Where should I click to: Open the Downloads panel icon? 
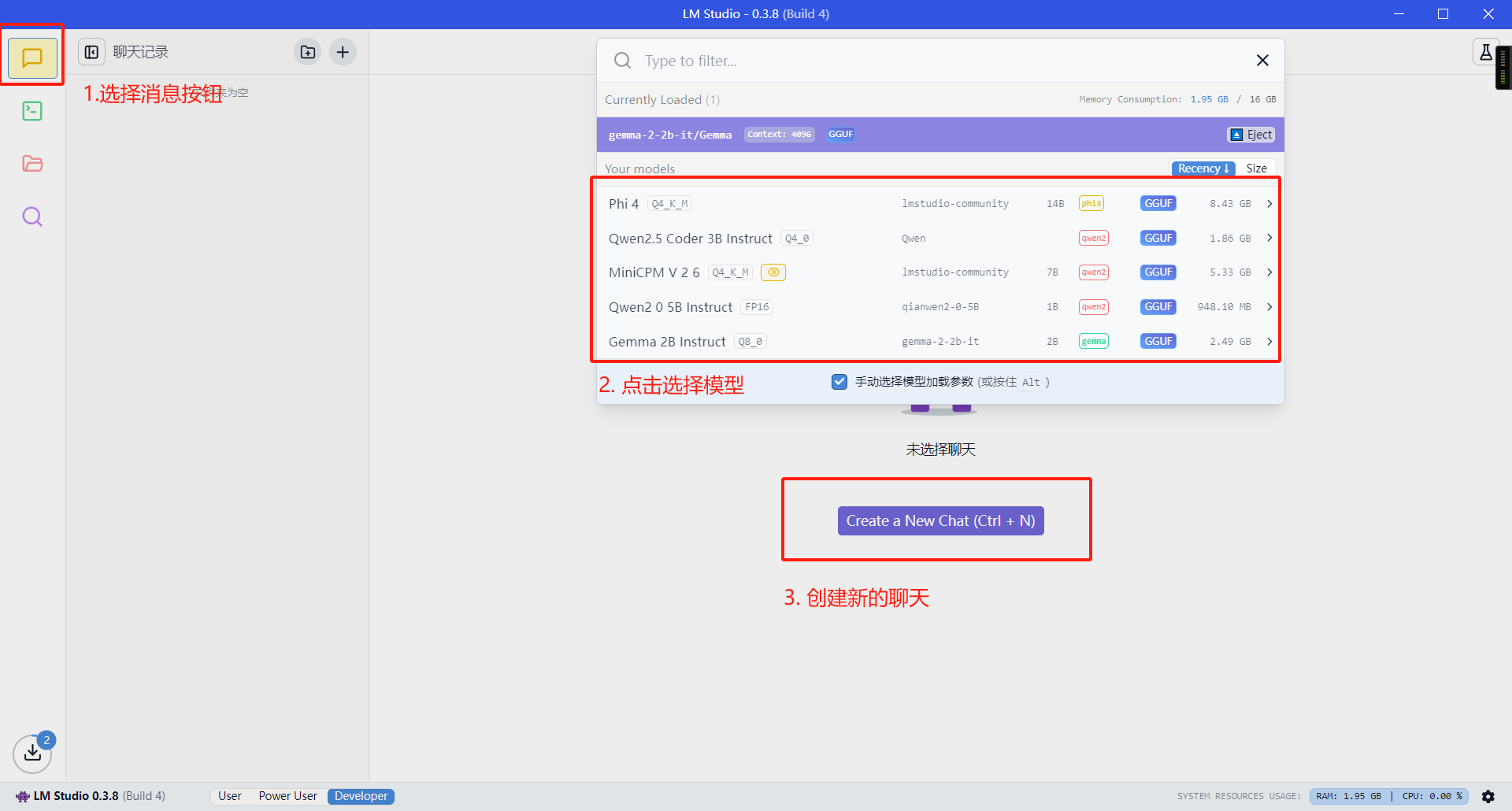pos(32,754)
